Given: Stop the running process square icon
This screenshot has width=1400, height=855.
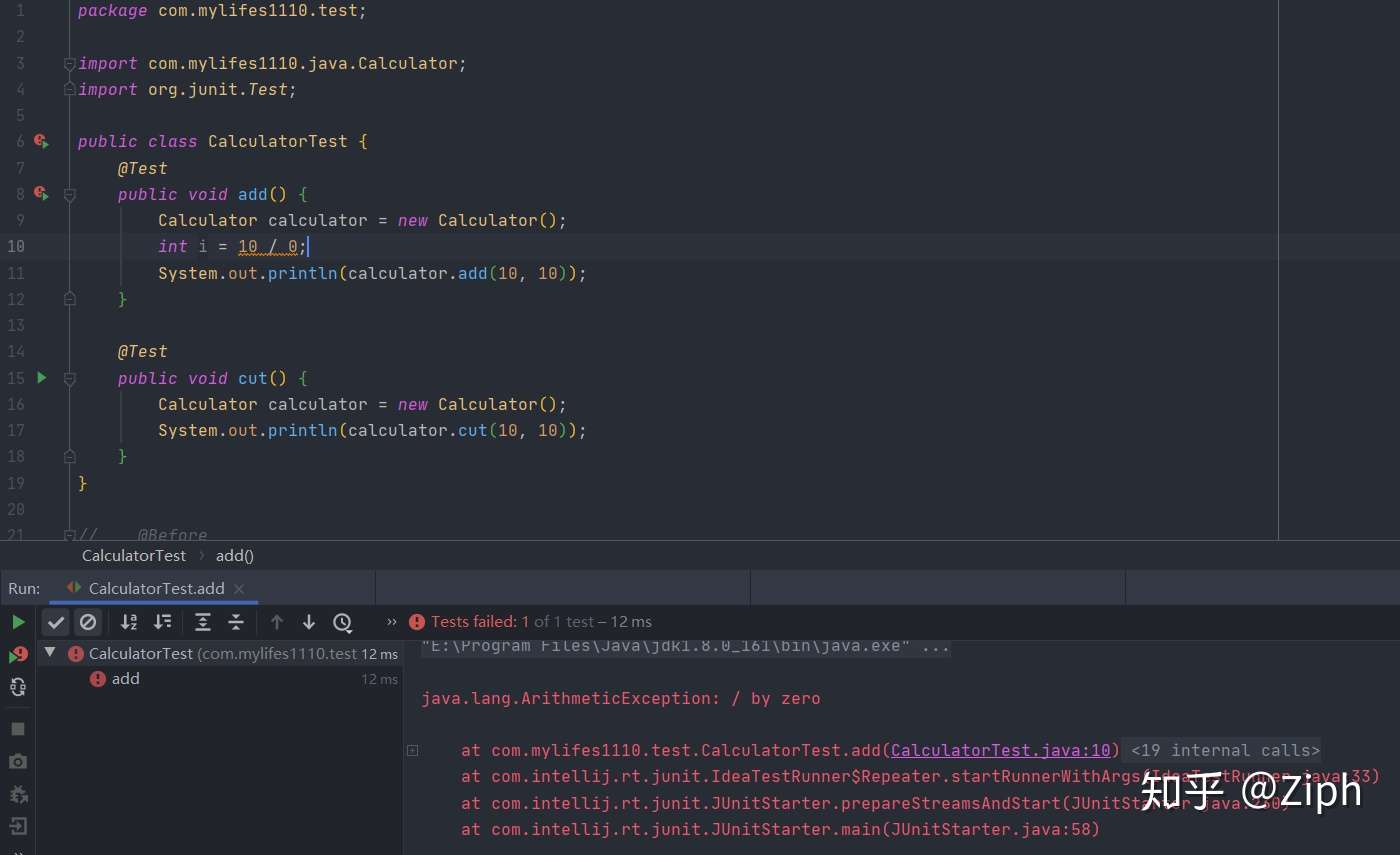Looking at the screenshot, I should (x=18, y=729).
